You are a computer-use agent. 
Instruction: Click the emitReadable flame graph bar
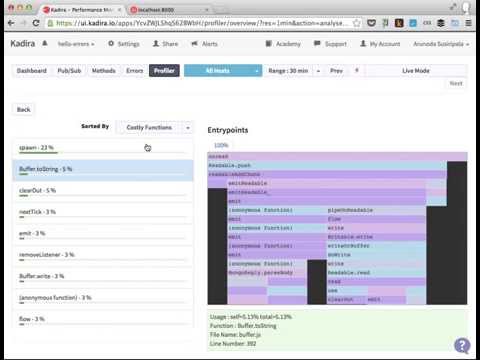click(x=326, y=183)
